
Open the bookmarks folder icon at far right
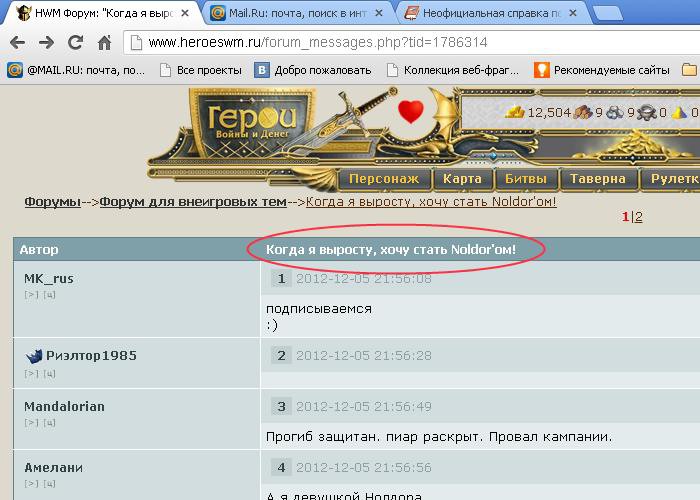690,70
